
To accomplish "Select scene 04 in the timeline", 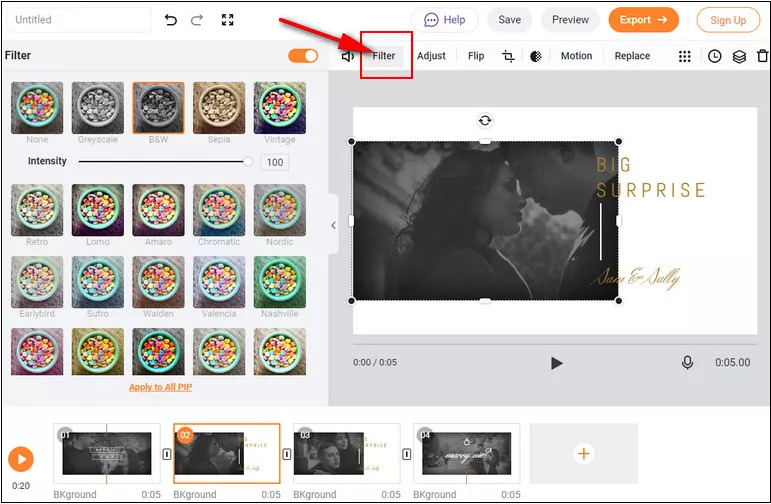I will (x=467, y=453).
